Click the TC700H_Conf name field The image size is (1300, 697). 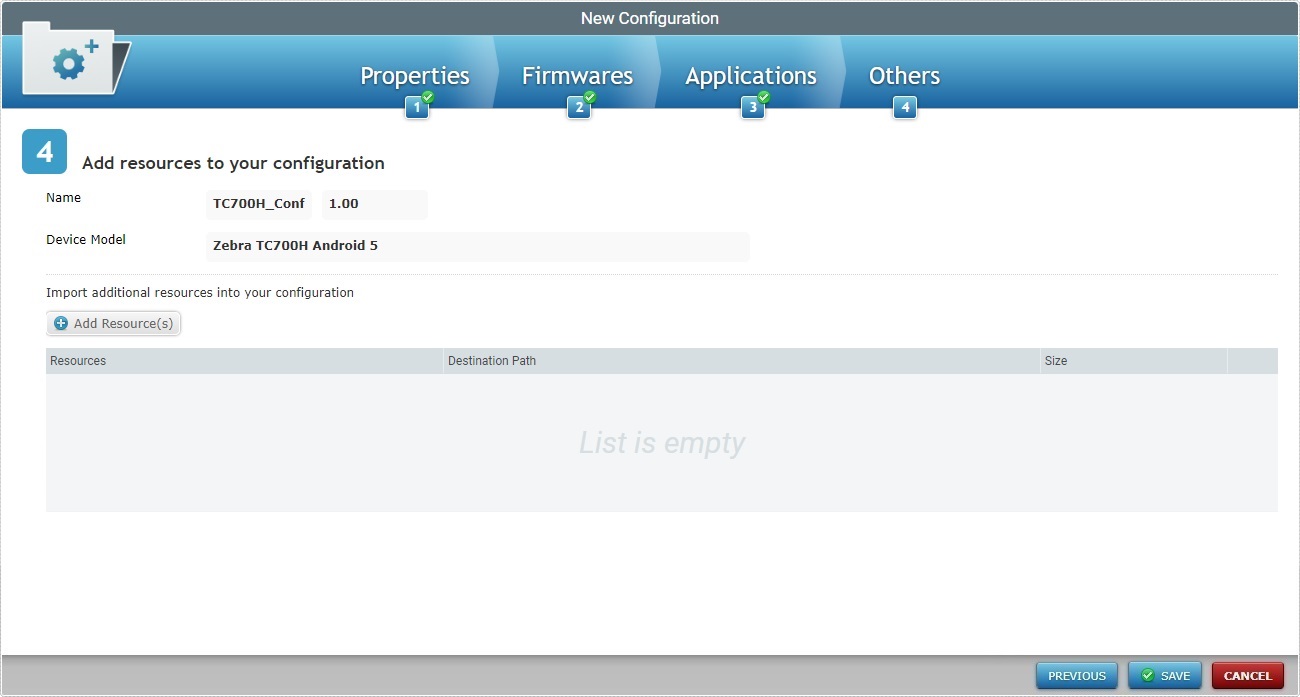258,204
